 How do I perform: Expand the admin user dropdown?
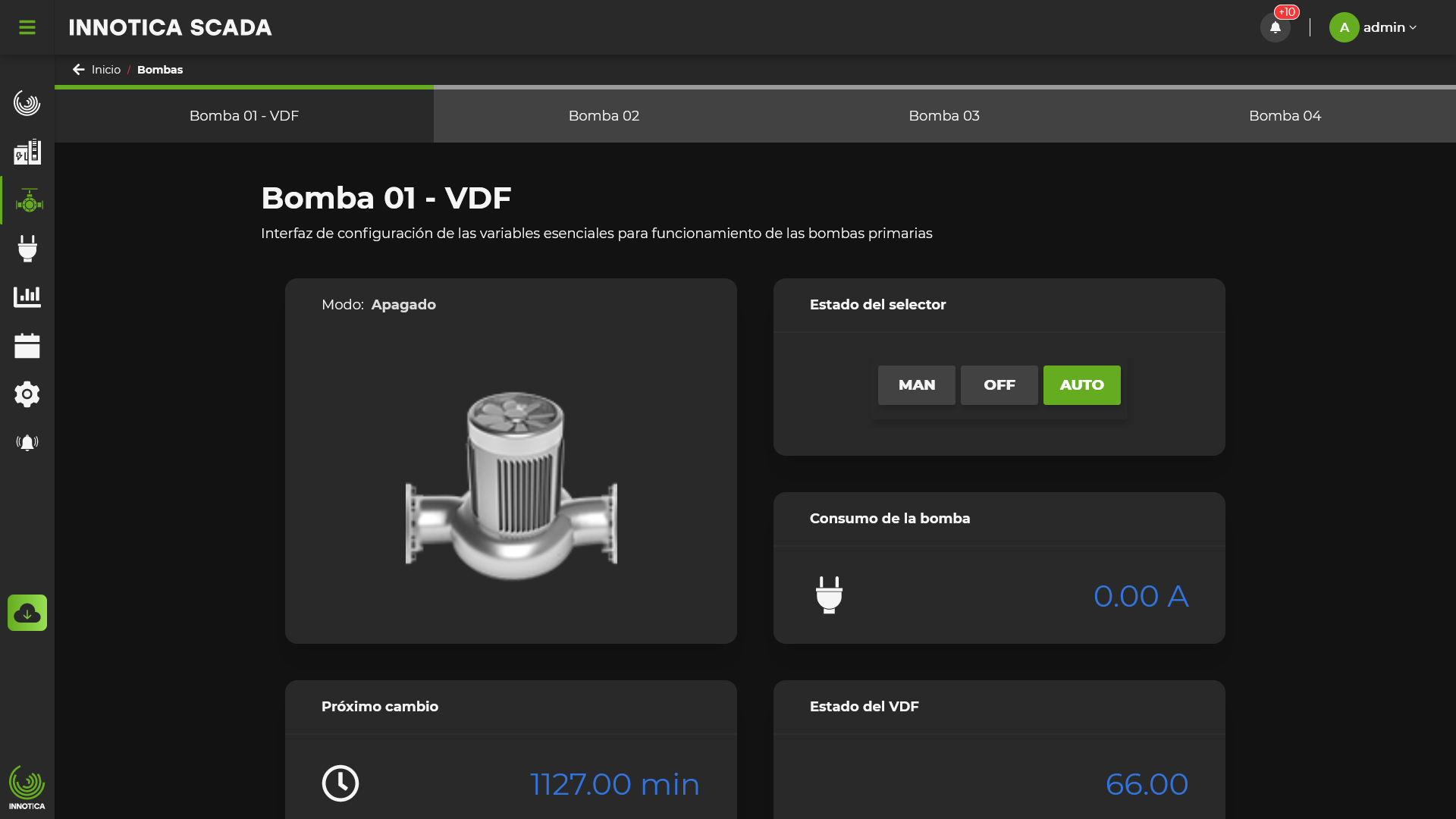[1373, 27]
